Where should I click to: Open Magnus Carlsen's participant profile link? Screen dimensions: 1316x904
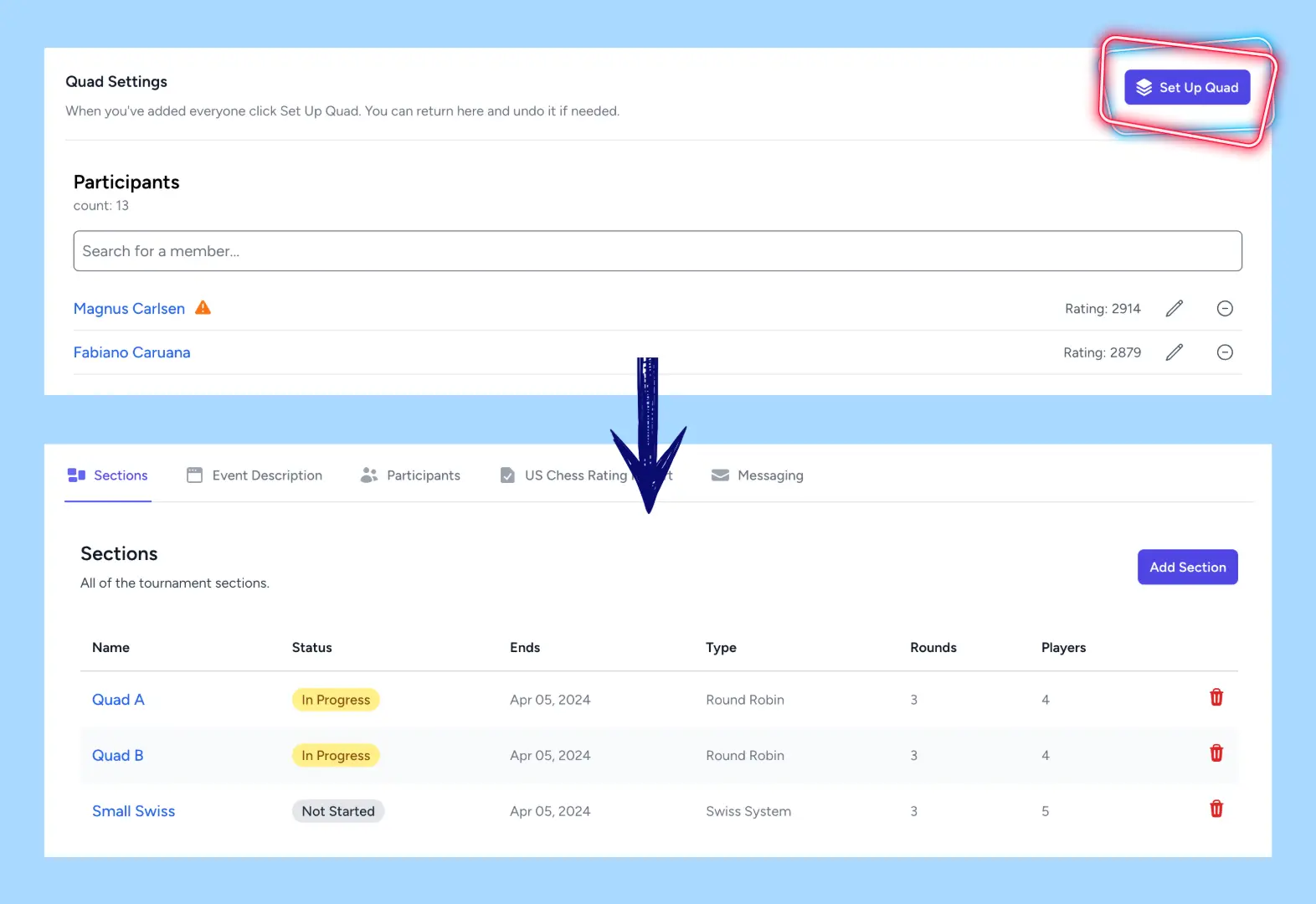[129, 309]
